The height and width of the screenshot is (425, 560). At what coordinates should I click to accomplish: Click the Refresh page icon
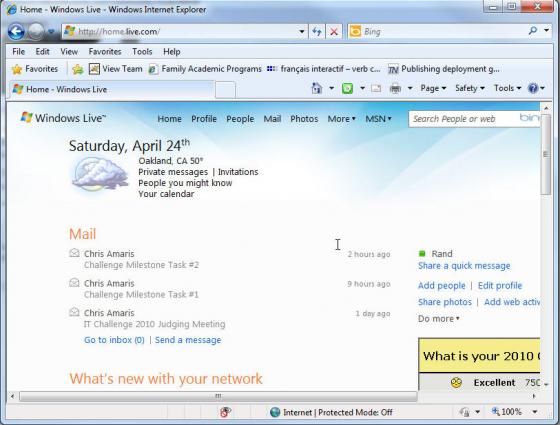(x=317, y=32)
